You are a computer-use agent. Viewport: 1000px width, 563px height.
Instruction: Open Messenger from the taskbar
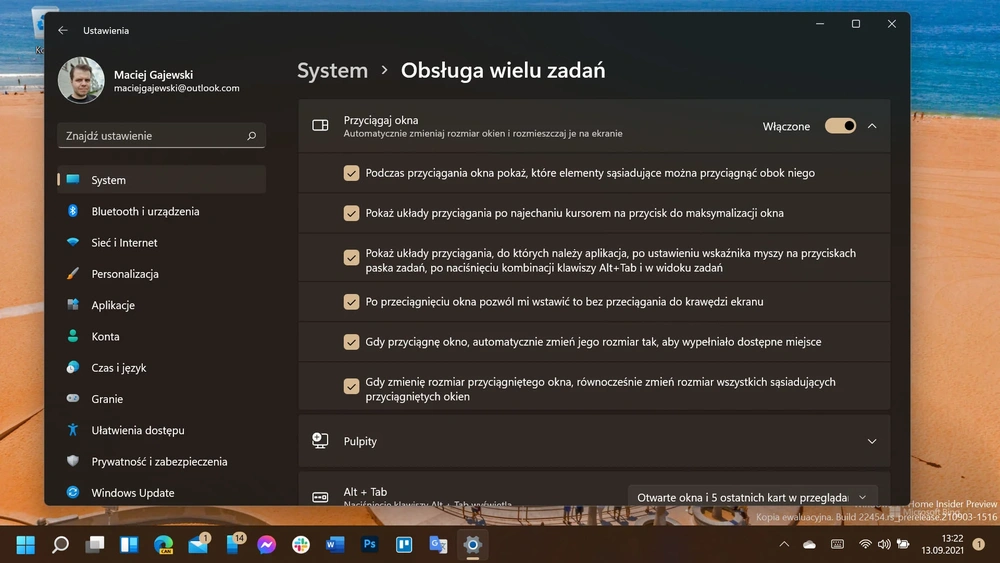coord(267,545)
